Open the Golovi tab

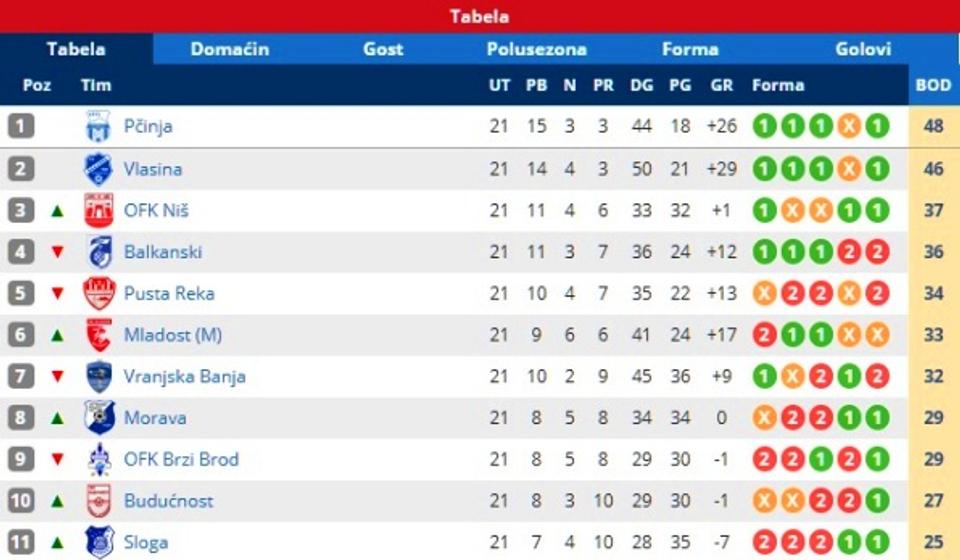click(x=863, y=49)
